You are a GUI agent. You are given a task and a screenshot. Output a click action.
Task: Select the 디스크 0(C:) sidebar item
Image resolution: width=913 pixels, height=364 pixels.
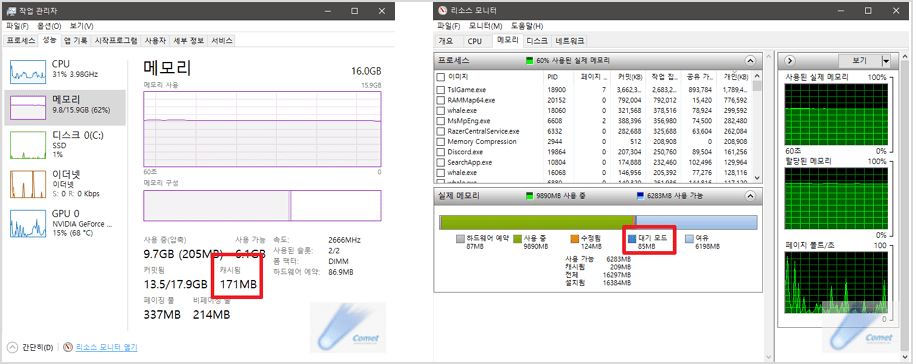pos(65,144)
